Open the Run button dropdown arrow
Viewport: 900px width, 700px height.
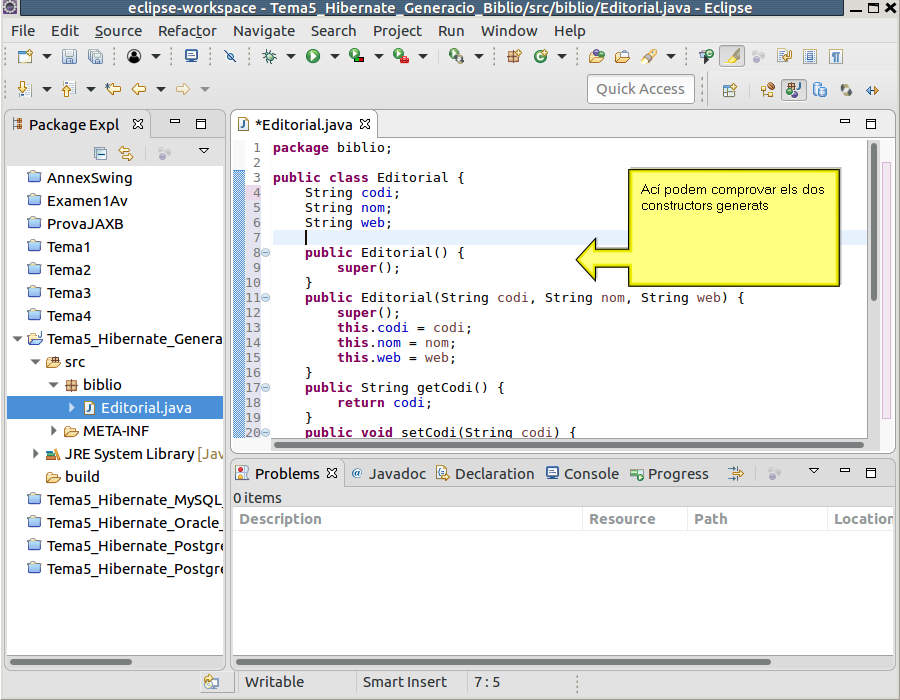click(x=333, y=57)
